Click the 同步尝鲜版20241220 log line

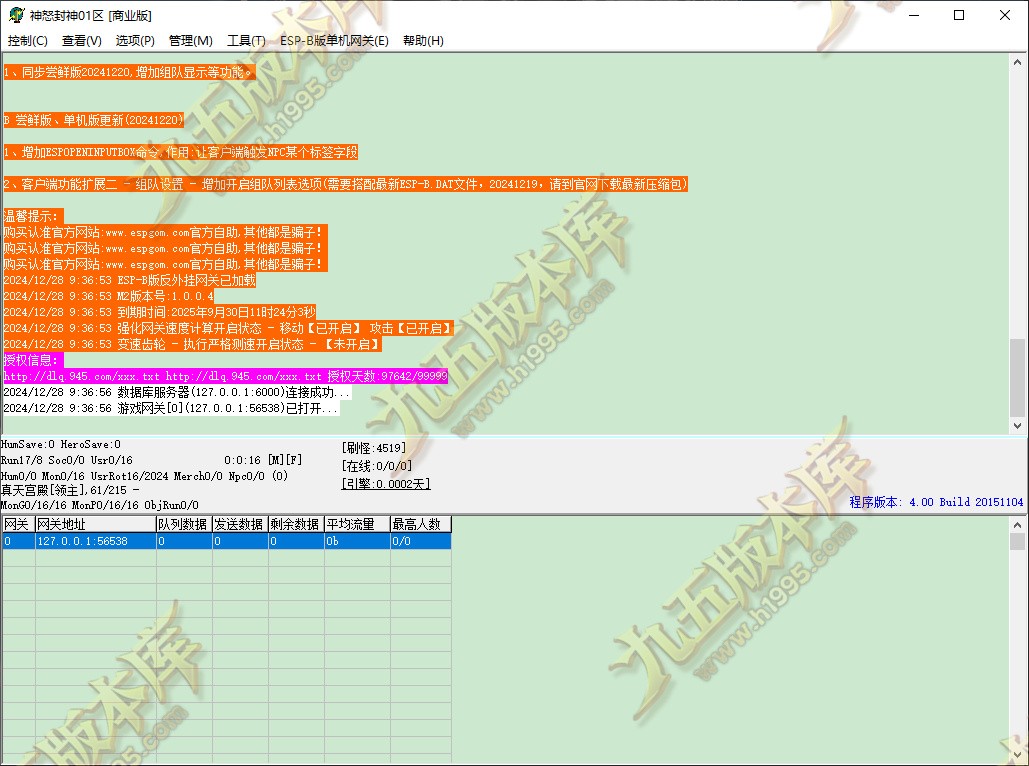coord(129,72)
